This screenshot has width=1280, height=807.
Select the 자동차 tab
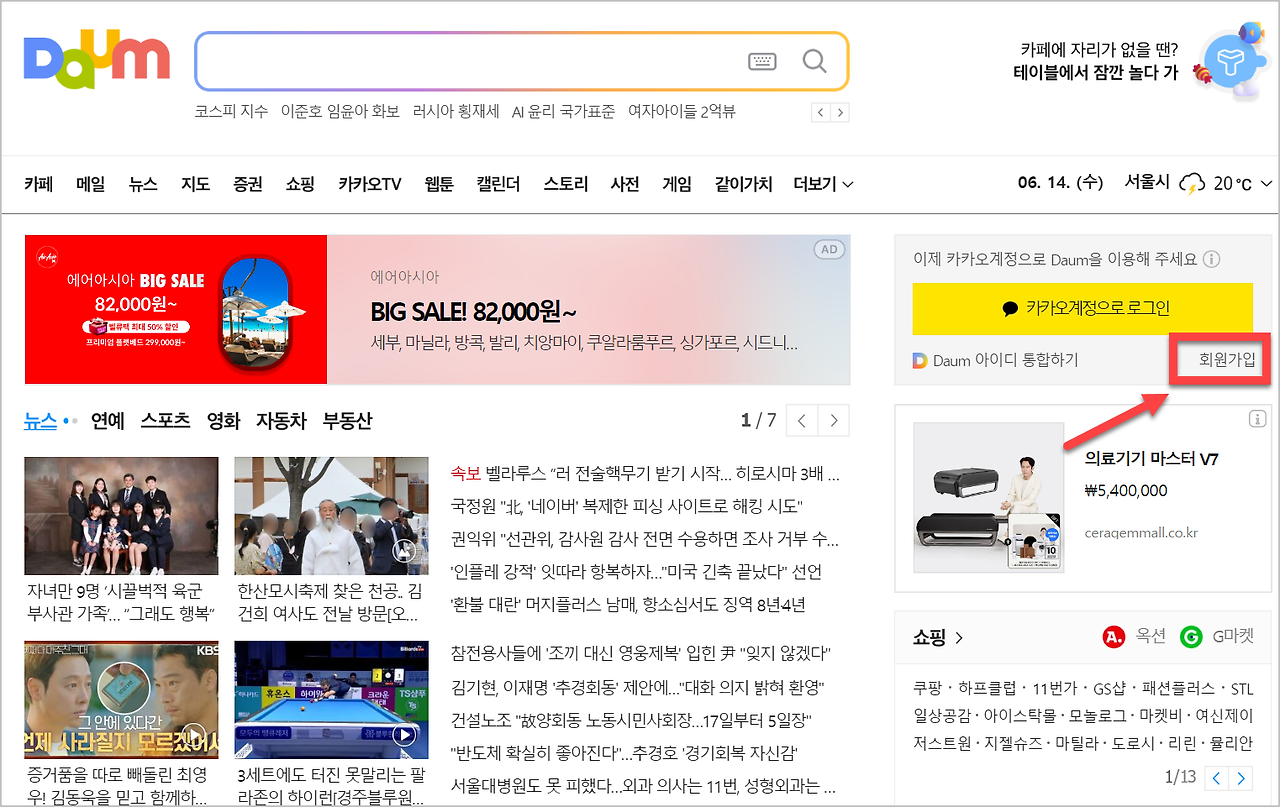[281, 421]
